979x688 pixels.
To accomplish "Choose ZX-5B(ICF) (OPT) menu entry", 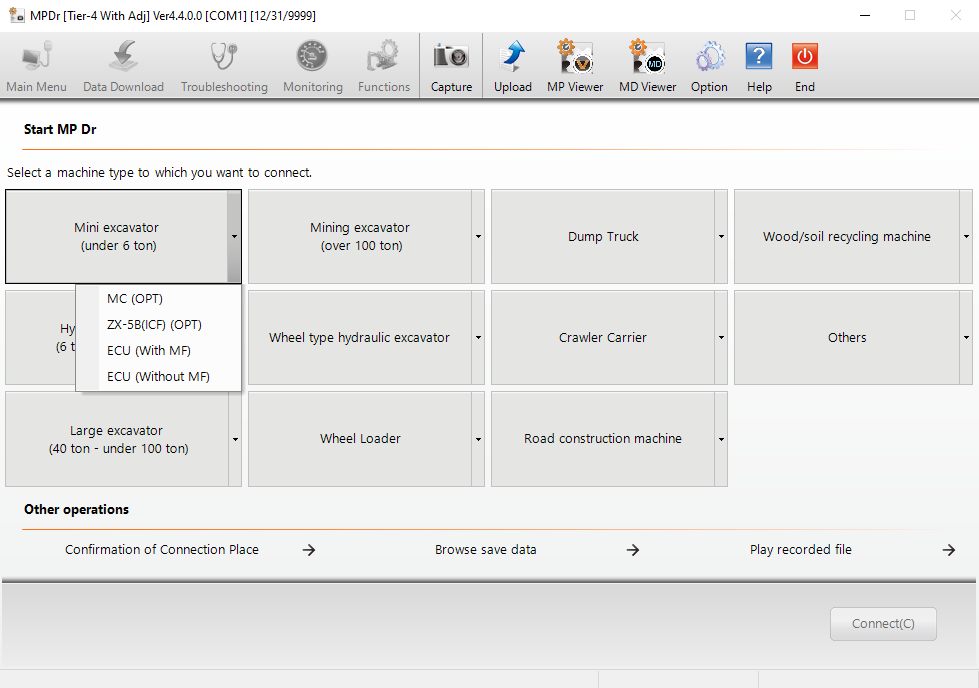I will (x=155, y=324).
